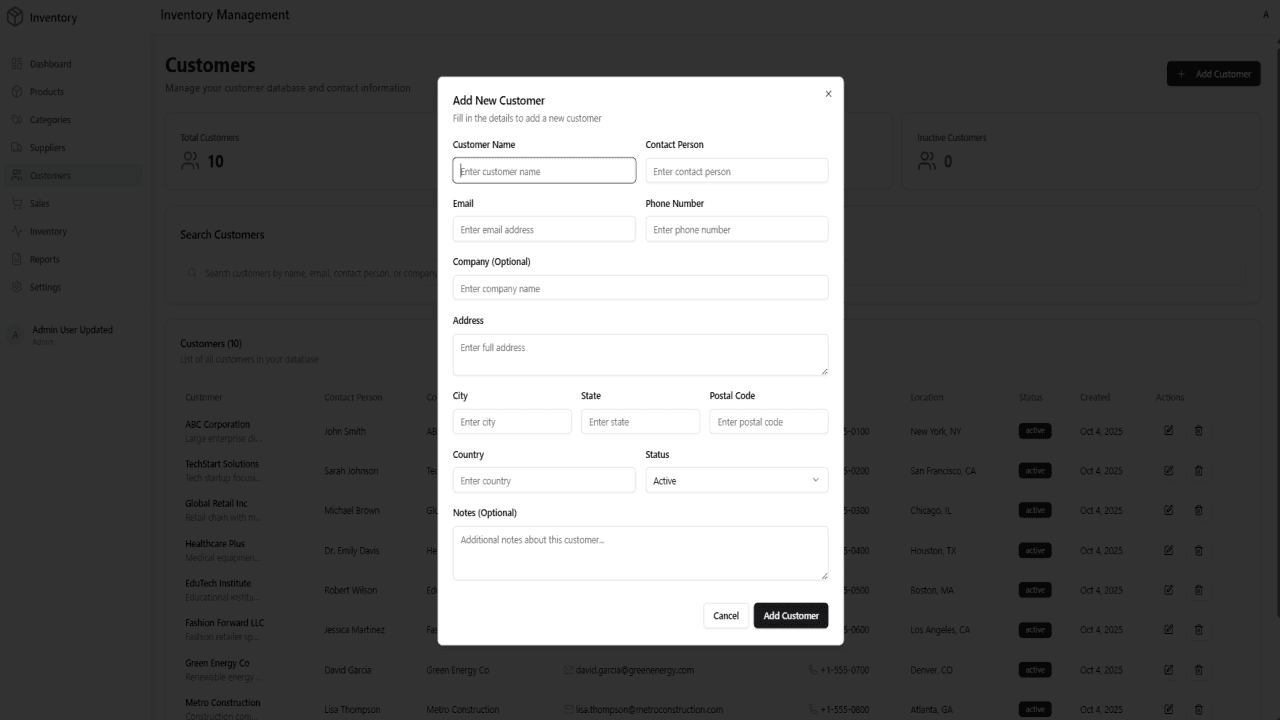Image resolution: width=1280 pixels, height=720 pixels.
Task: Delete the Healthcare Plus customer
Action: 1199,550
